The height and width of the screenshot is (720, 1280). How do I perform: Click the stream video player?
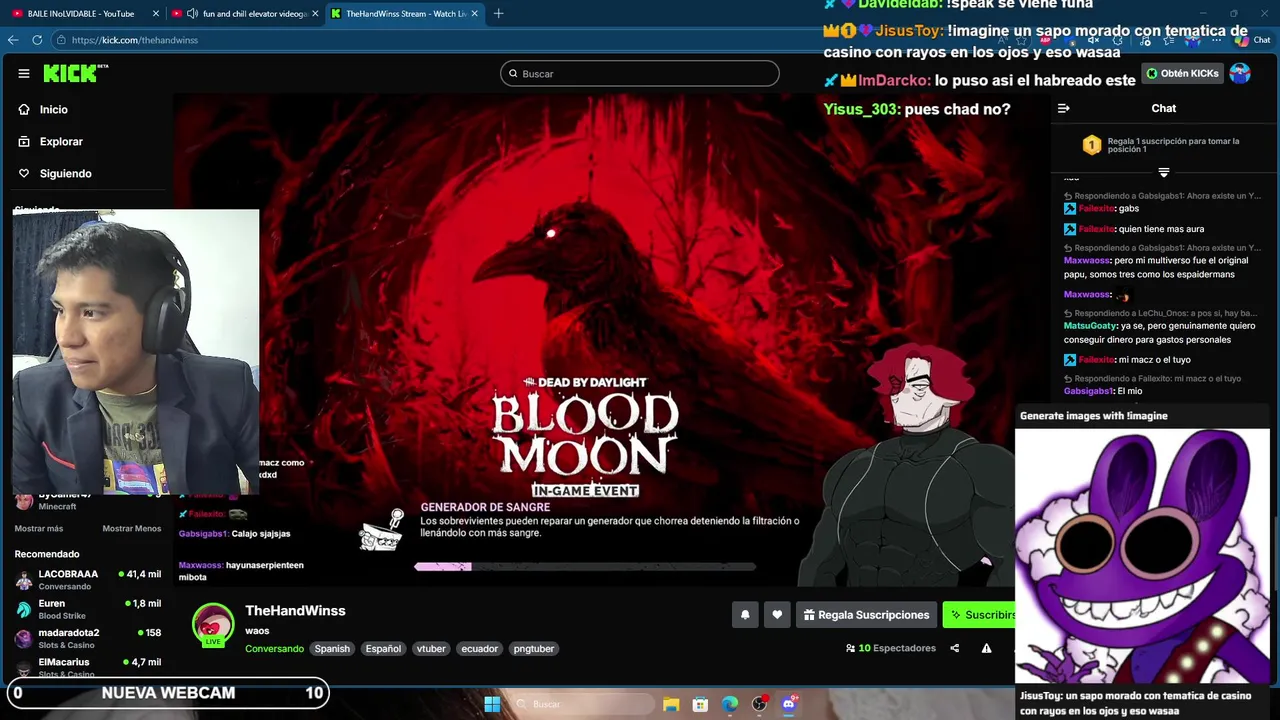[x=610, y=340]
